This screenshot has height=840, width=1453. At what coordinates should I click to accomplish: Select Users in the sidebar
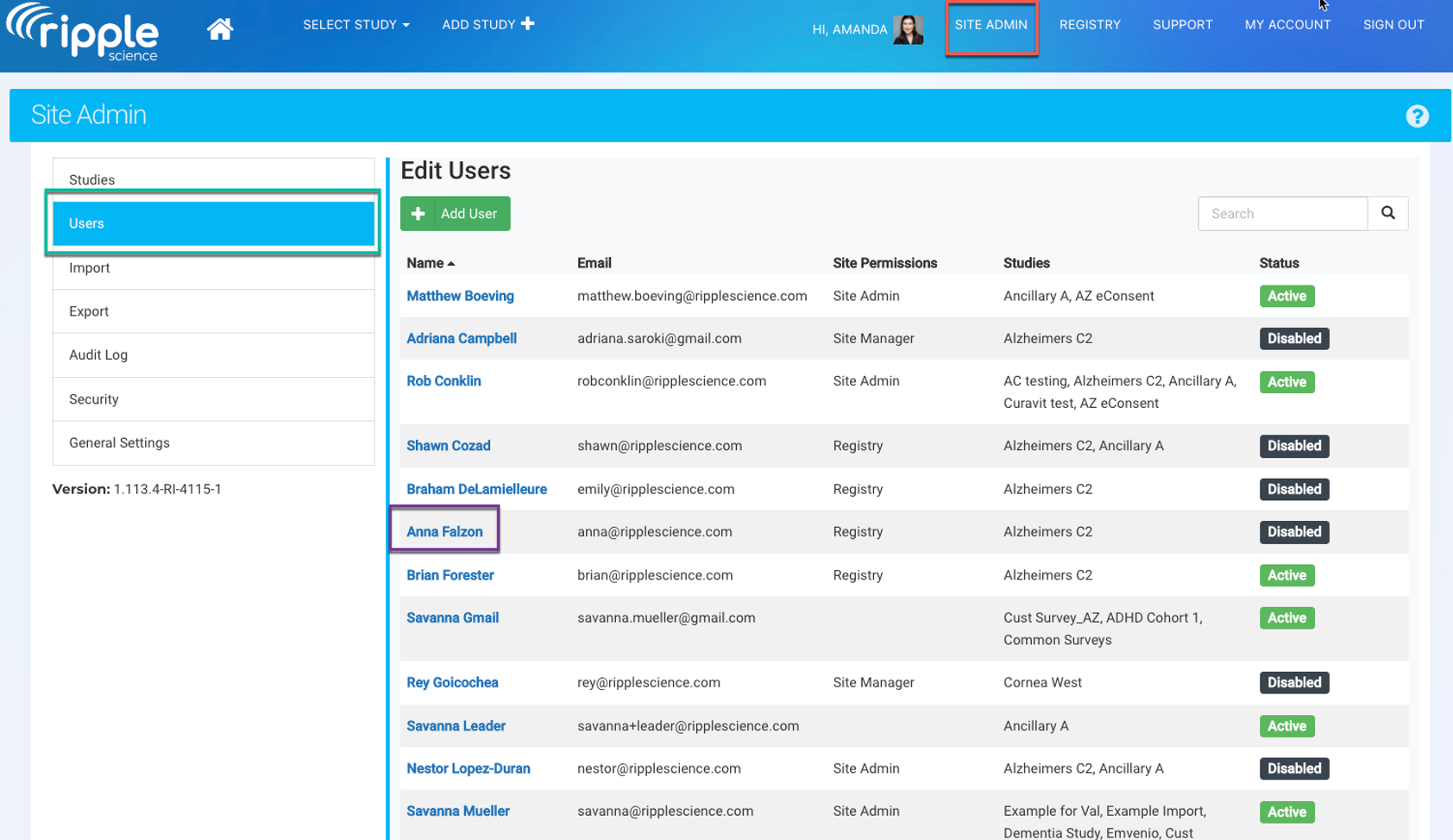213,223
